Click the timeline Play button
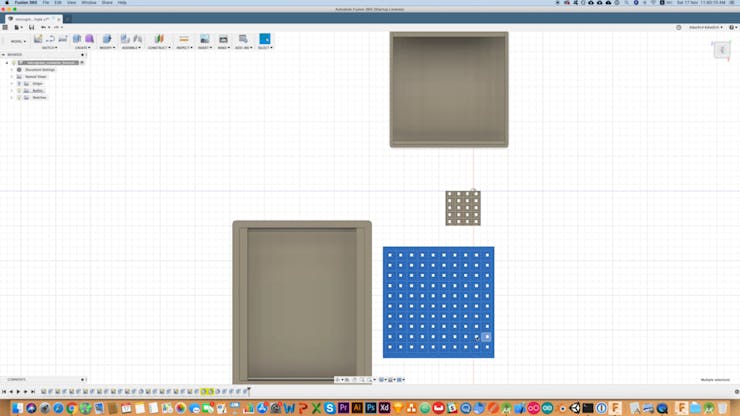 pos(18,391)
